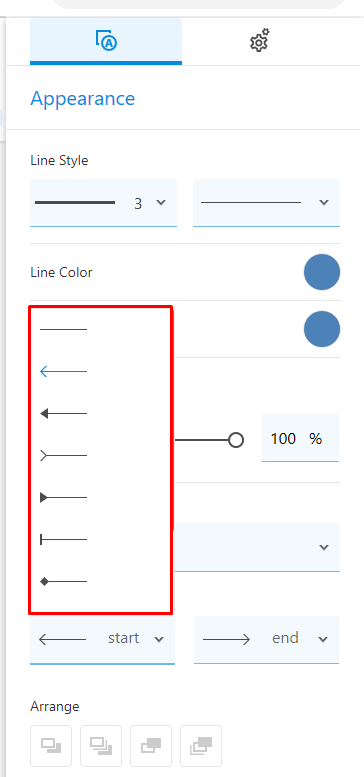Switch to the Appearance style tab
This screenshot has height=777, width=364.
tap(105, 41)
